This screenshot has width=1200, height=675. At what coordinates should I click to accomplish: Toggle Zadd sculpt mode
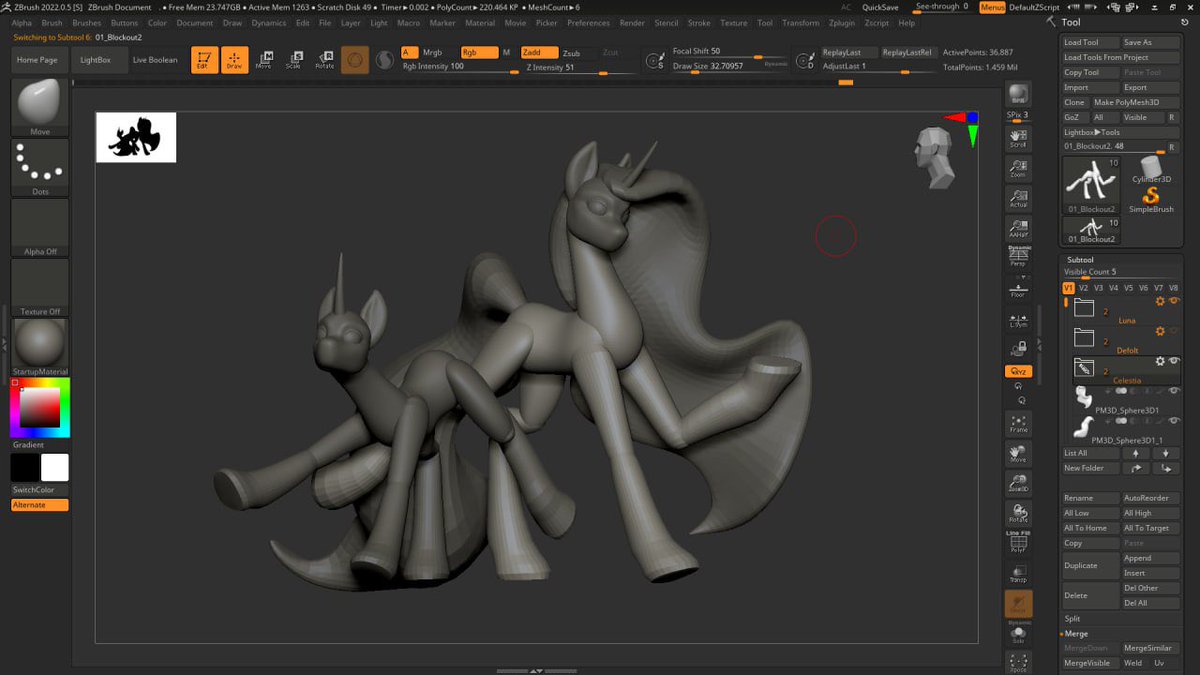coord(539,52)
